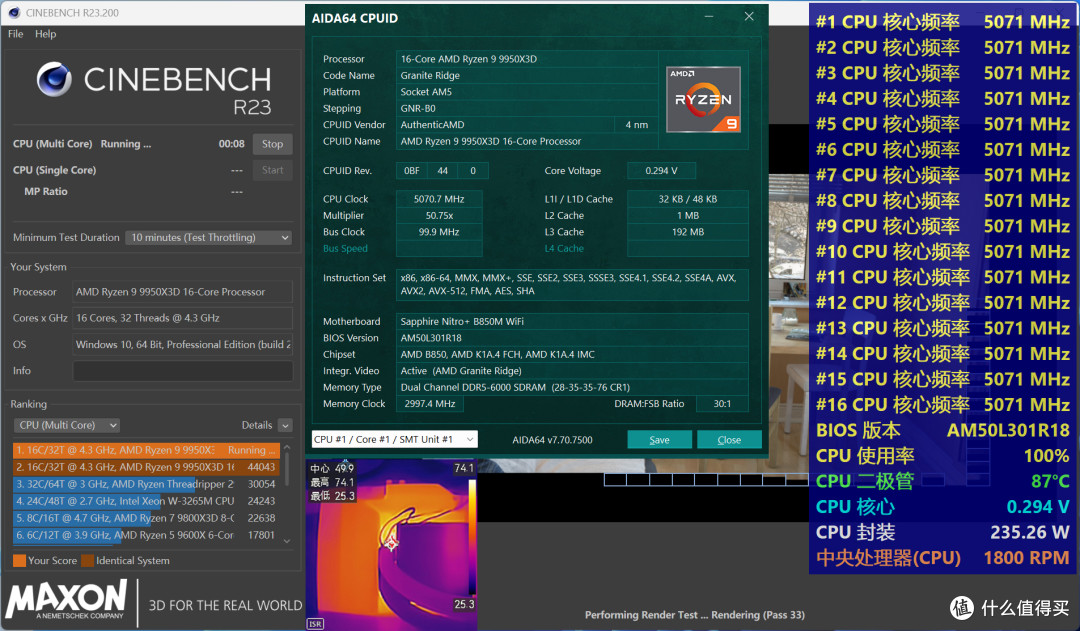Click the BIOS Version value AM50L301R18
This screenshot has height=631, width=1080.
click(572, 338)
